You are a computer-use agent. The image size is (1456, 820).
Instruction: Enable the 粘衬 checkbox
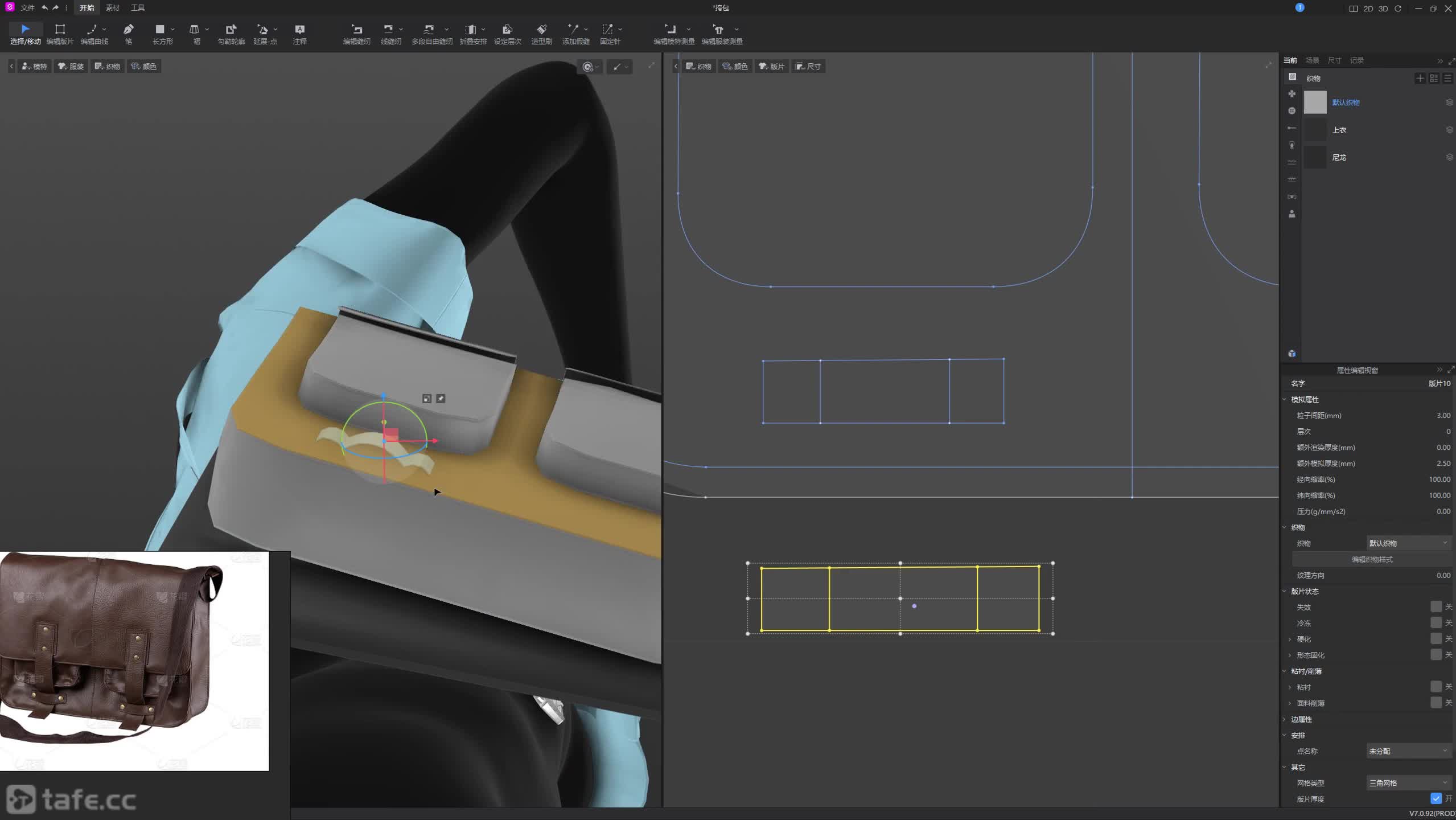click(x=1436, y=687)
